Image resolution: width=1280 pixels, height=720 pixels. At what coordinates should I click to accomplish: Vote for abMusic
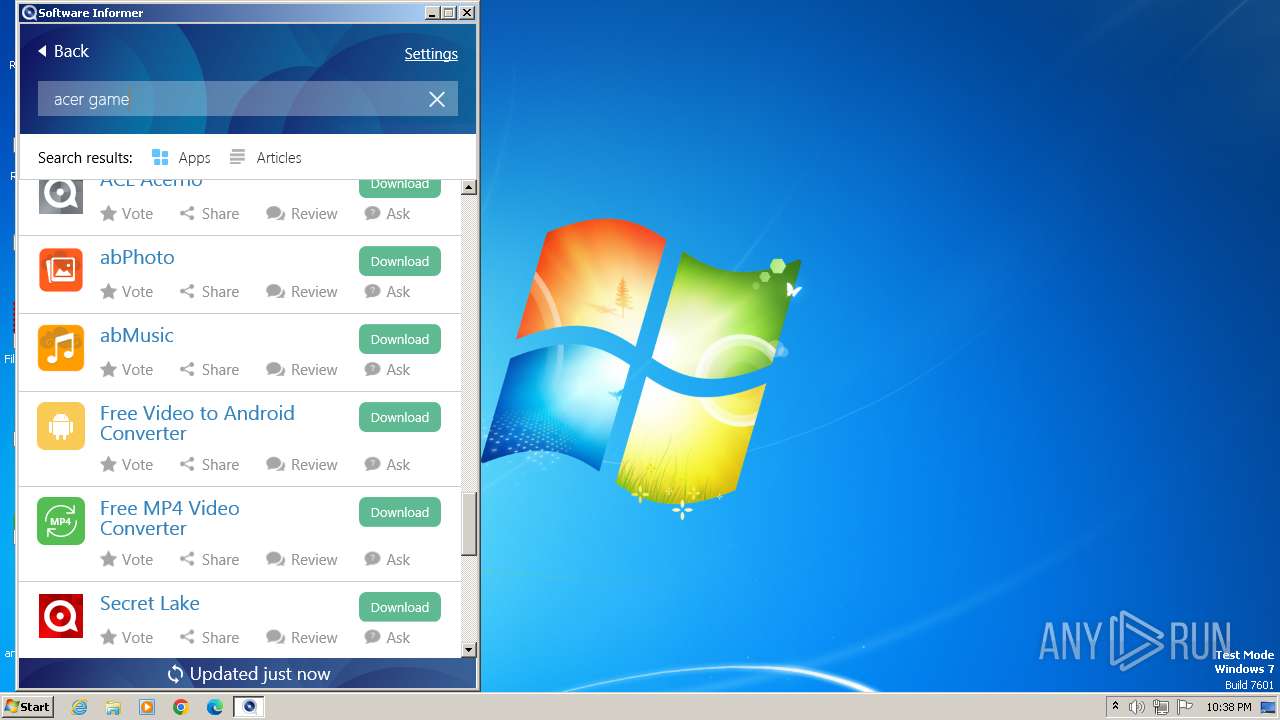pyautogui.click(x=127, y=370)
